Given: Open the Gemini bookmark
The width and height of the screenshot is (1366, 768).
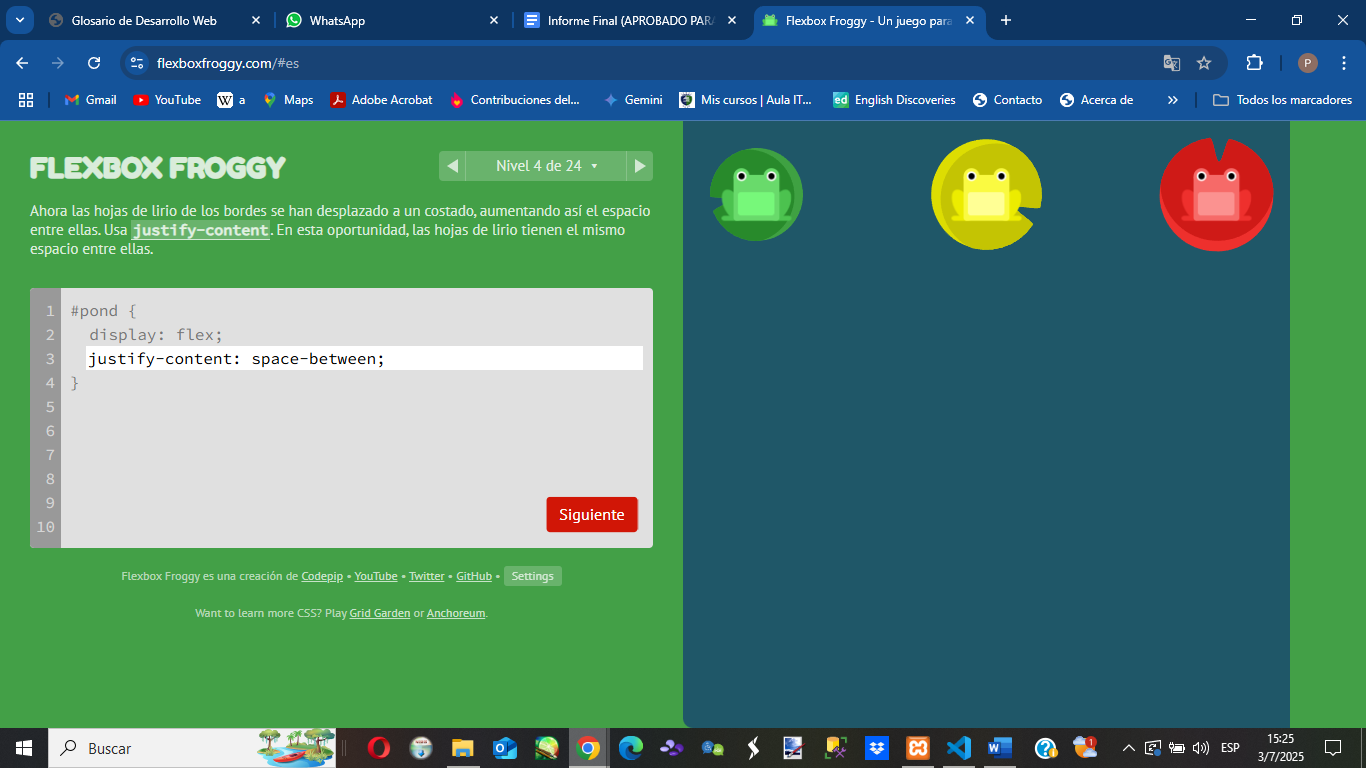Looking at the screenshot, I should pos(633,100).
